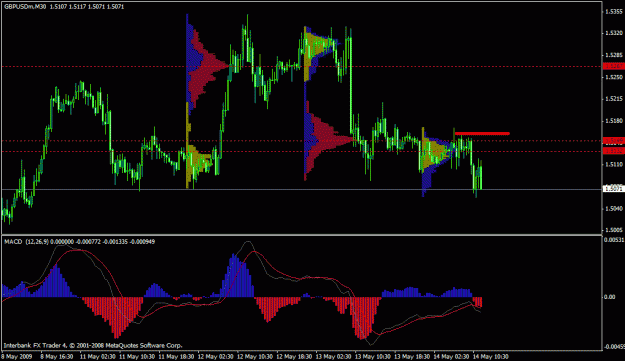The height and width of the screenshot is (361, 625).
Task: Click the 13 May 10:30 time label
Action: [373, 356]
